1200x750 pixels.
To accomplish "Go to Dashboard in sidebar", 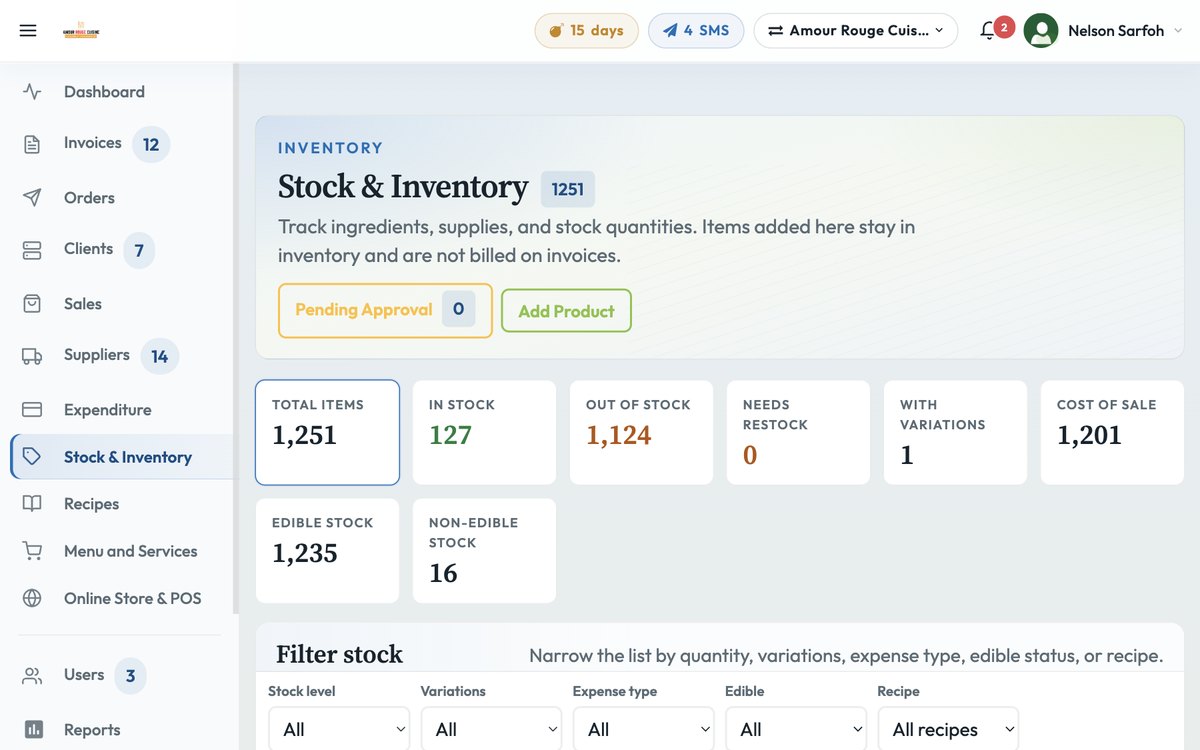I will pyautogui.click(x=104, y=92).
